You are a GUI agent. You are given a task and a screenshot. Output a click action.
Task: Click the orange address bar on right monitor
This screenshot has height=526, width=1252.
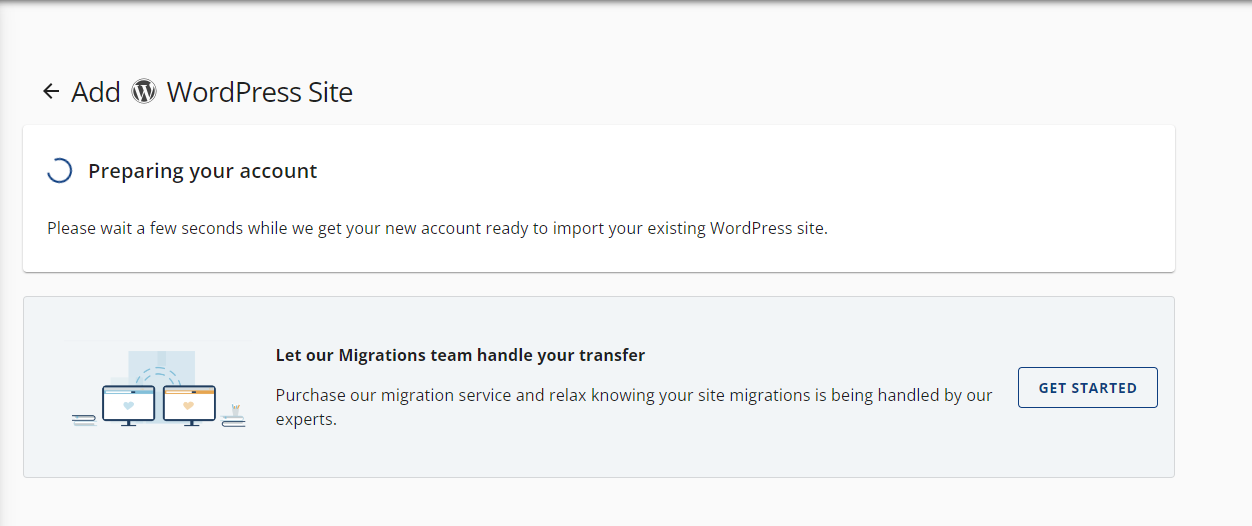189,391
